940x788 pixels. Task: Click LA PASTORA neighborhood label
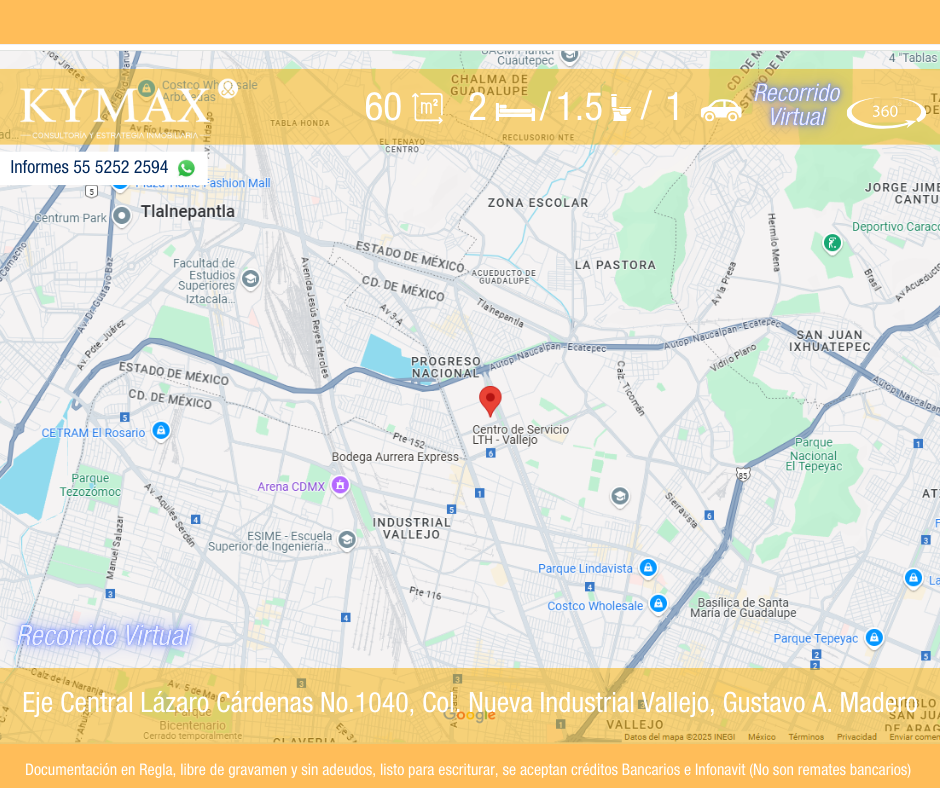click(x=615, y=265)
